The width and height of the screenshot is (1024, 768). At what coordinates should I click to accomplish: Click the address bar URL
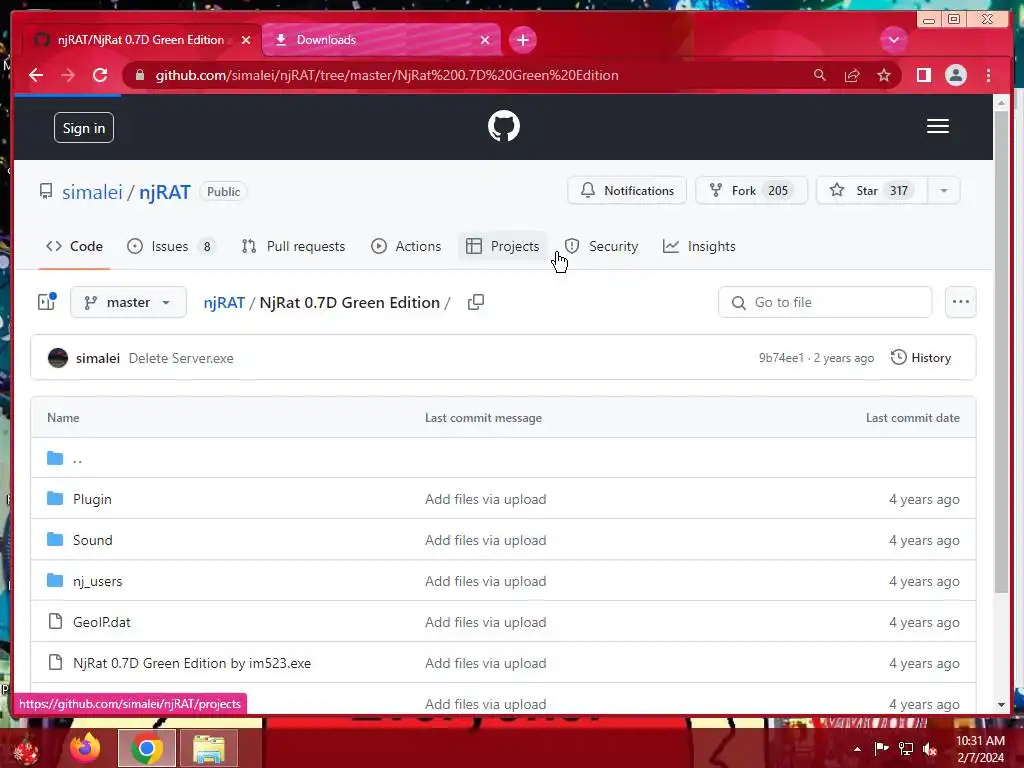point(387,75)
